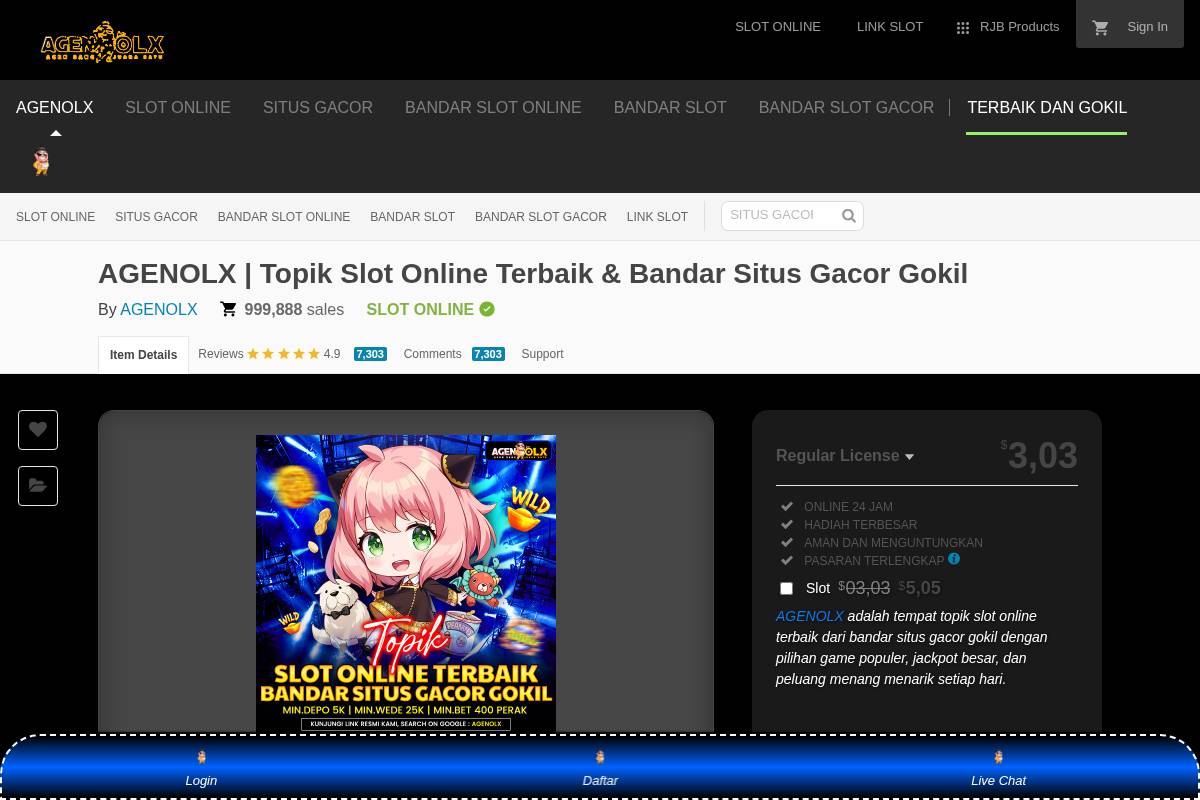
Task: Click the mascot icon above Login
Action: tap(201, 757)
